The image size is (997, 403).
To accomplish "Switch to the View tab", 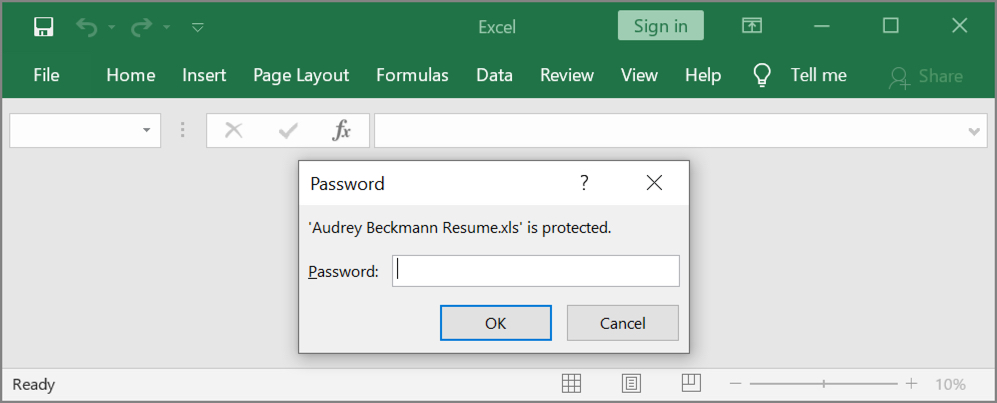I will [x=639, y=75].
